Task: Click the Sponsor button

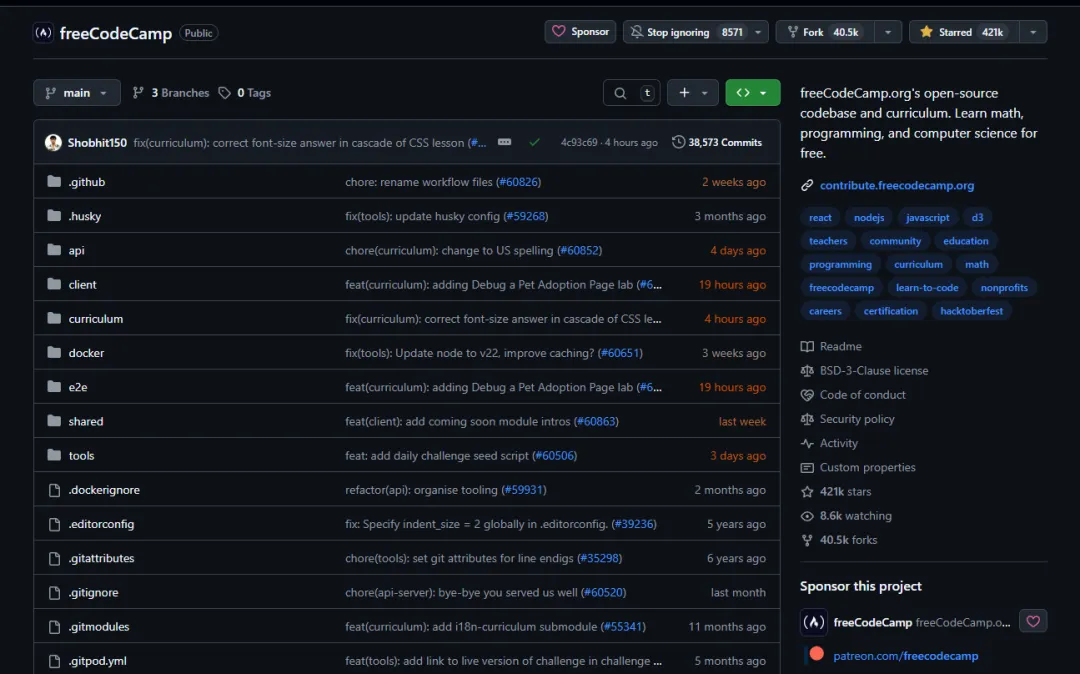Action: point(580,32)
